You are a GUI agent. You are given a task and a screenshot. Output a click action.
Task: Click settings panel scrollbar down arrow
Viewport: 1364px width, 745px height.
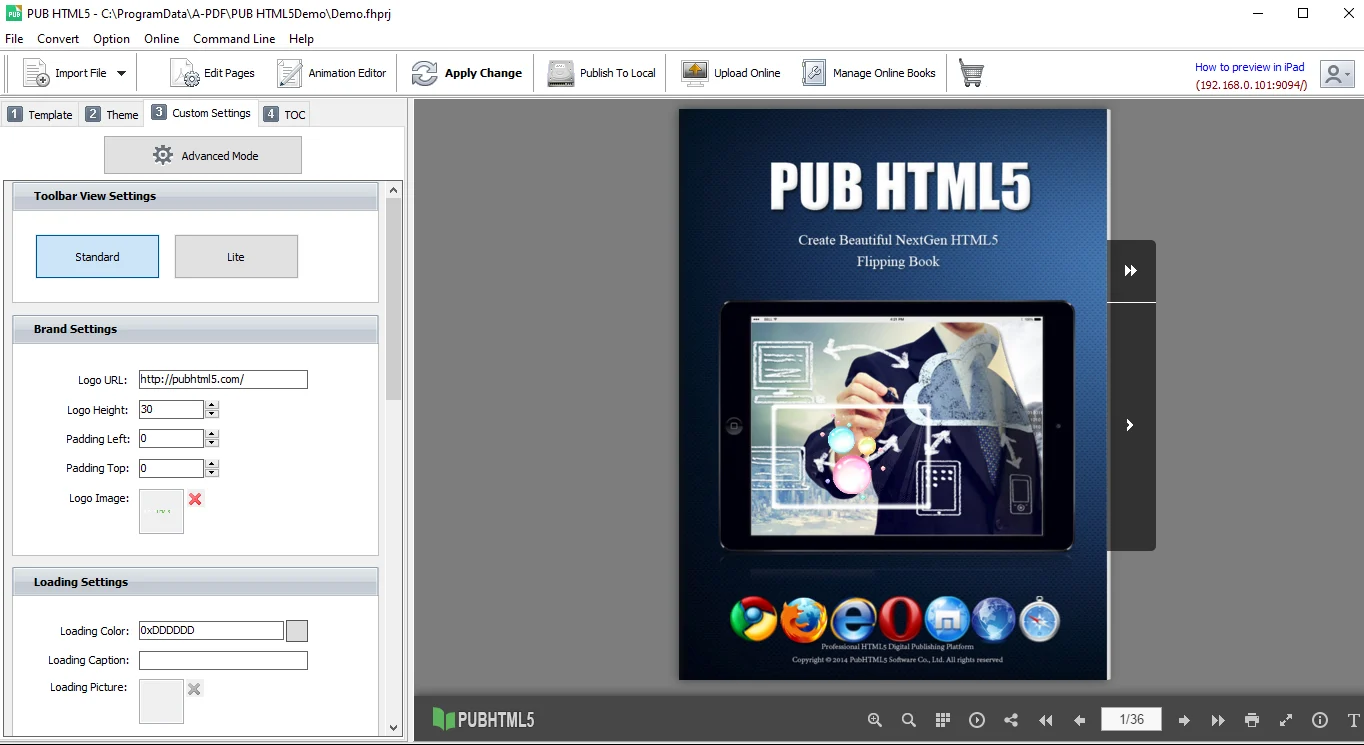pyautogui.click(x=393, y=728)
